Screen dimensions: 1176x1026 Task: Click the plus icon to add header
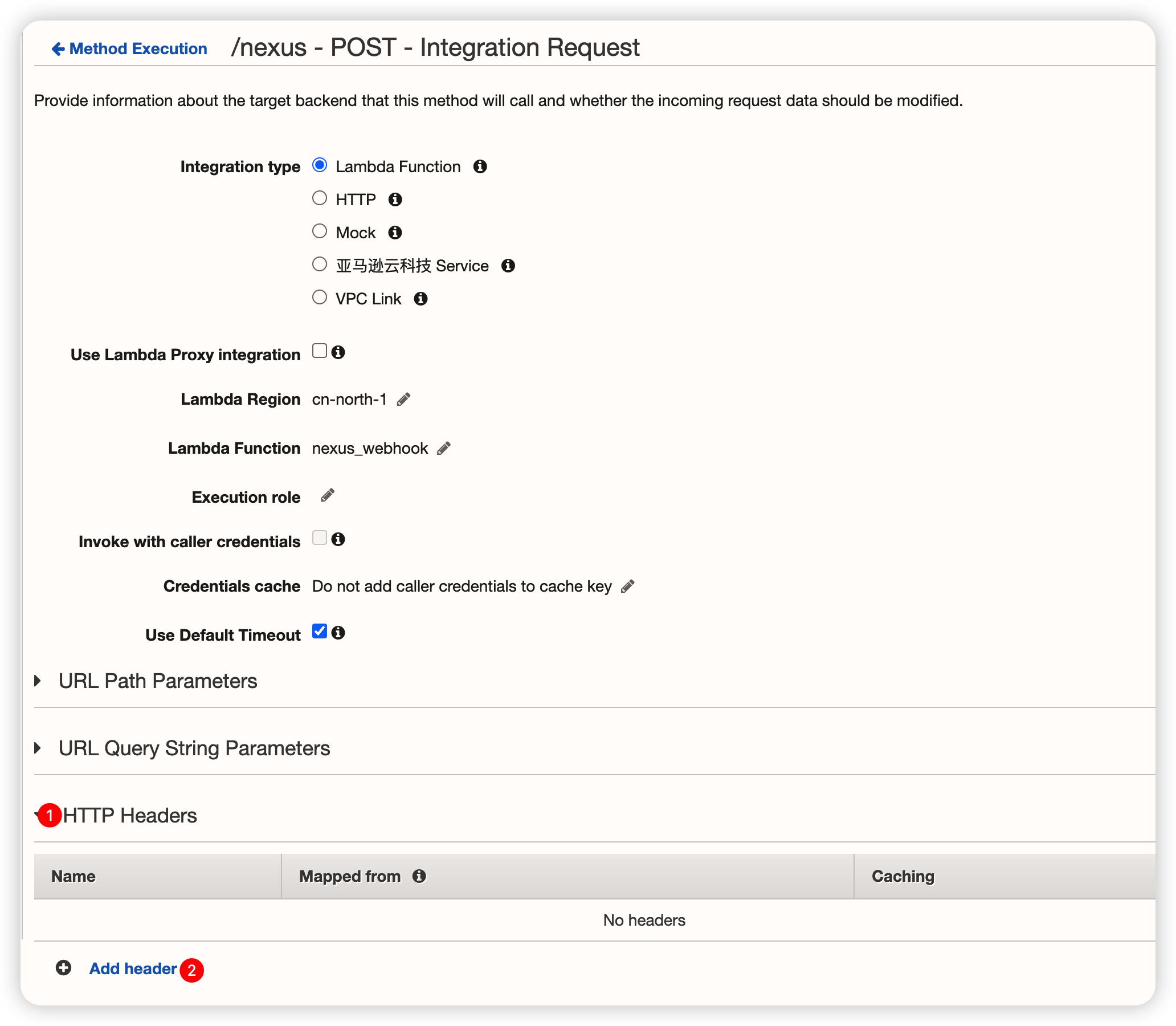point(63,968)
